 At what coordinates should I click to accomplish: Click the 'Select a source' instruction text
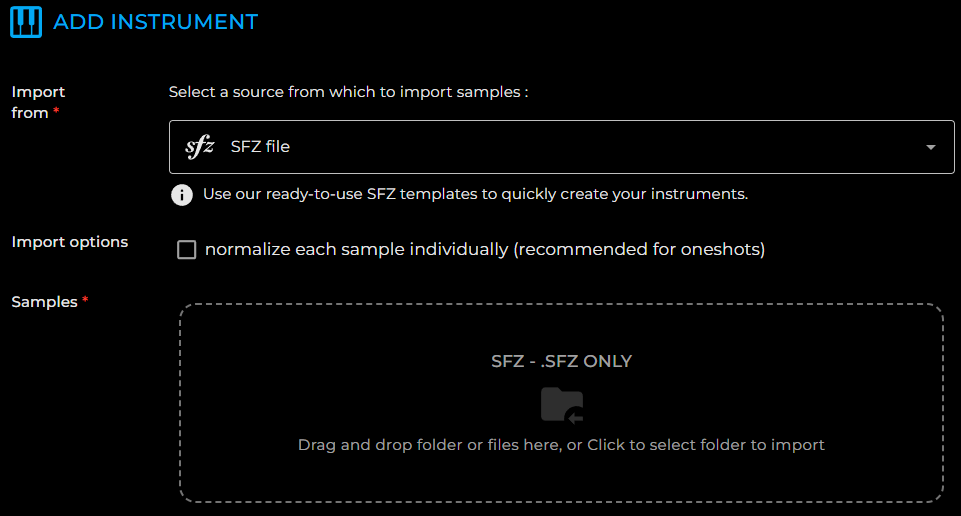(348, 92)
